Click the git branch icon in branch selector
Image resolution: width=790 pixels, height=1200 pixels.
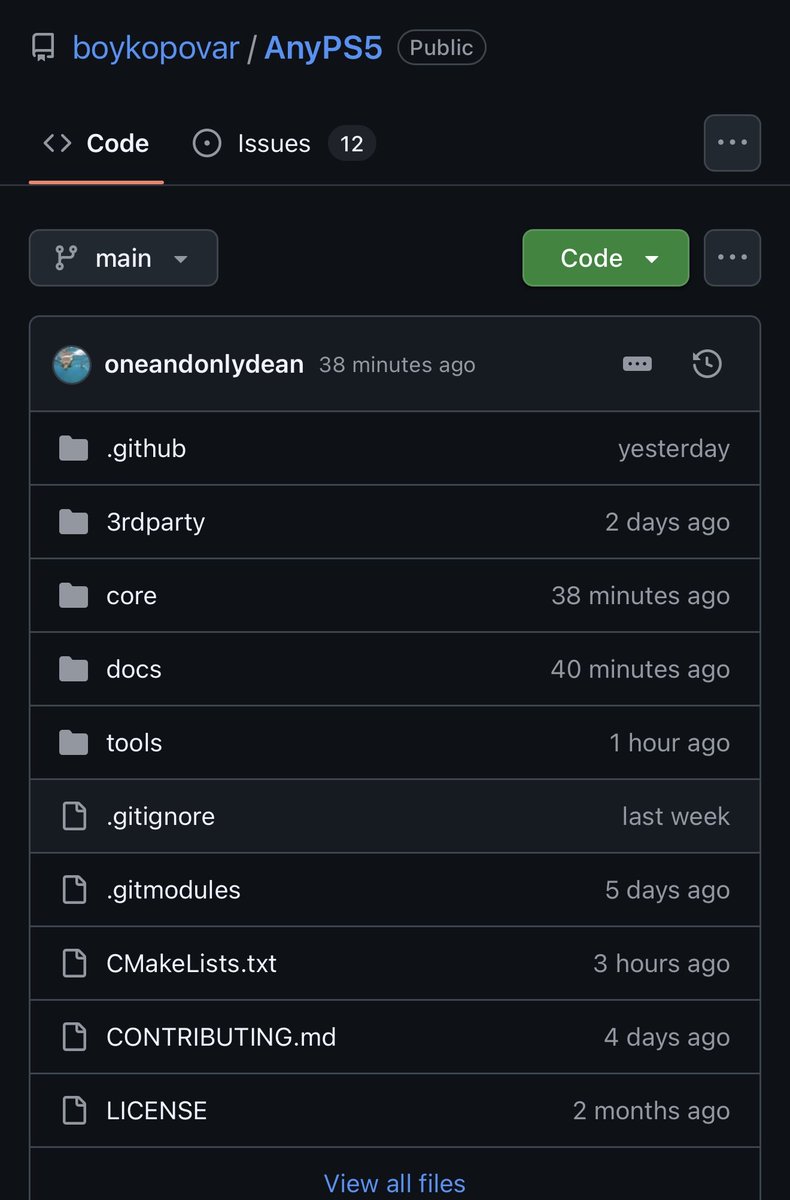coord(66,258)
